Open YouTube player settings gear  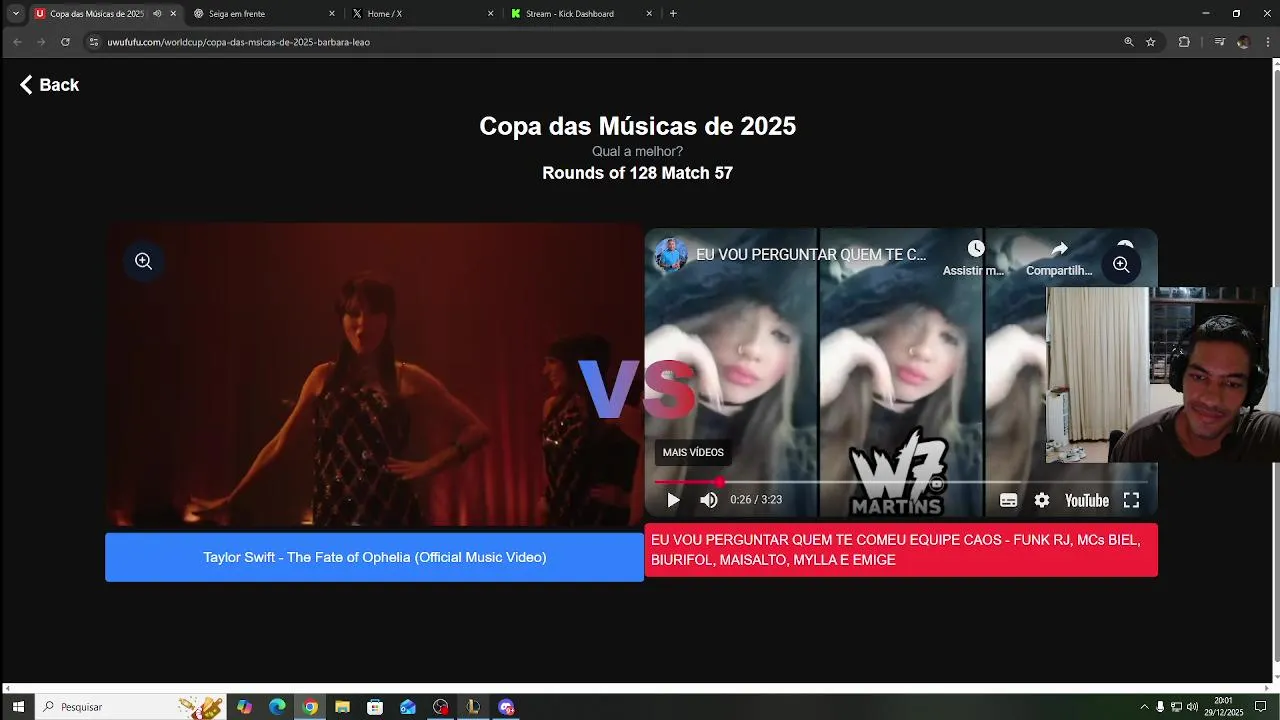click(1042, 500)
